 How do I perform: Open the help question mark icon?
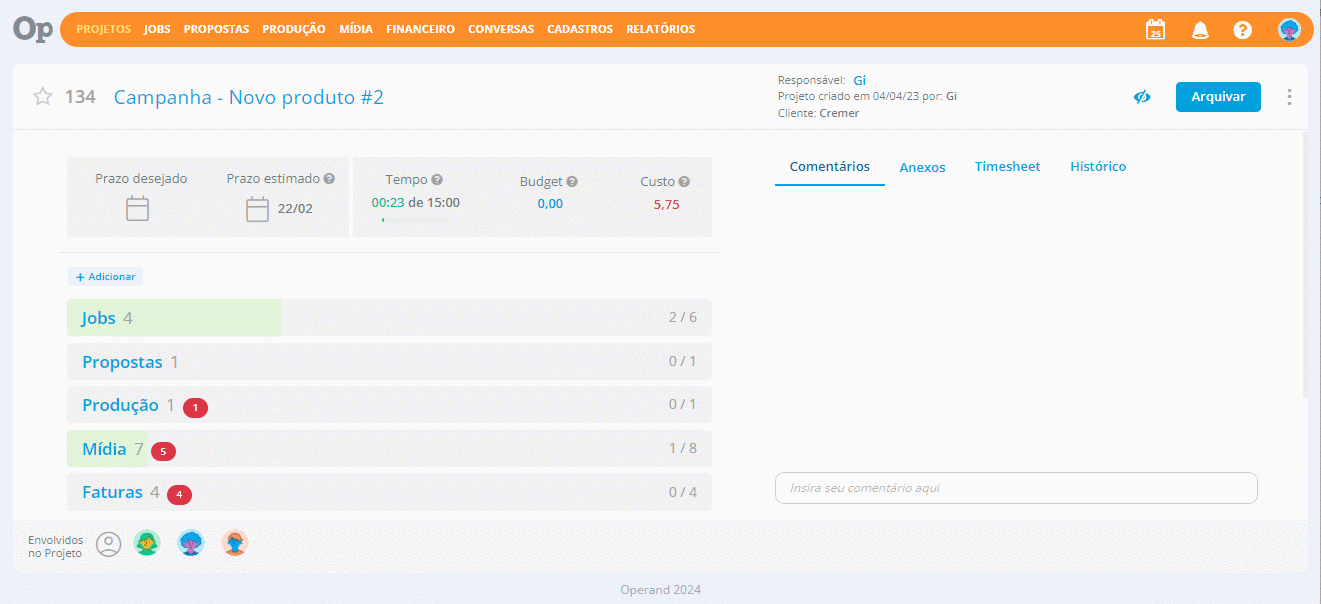(1242, 30)
